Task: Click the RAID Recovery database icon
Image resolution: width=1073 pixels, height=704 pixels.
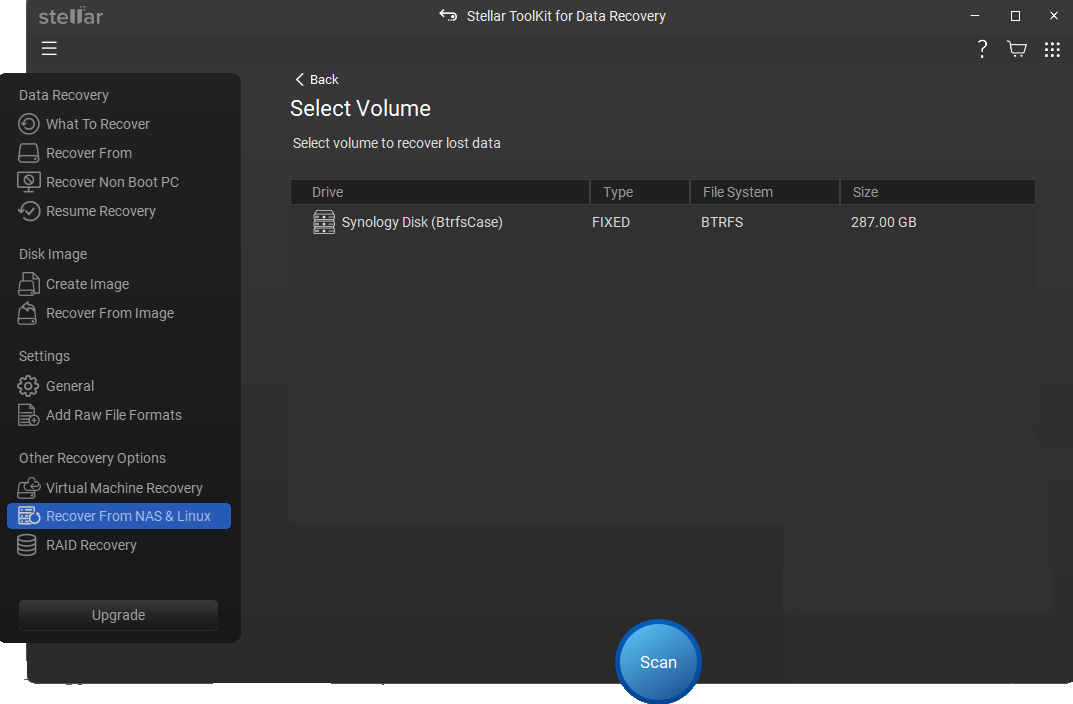Action: point(29,545)
